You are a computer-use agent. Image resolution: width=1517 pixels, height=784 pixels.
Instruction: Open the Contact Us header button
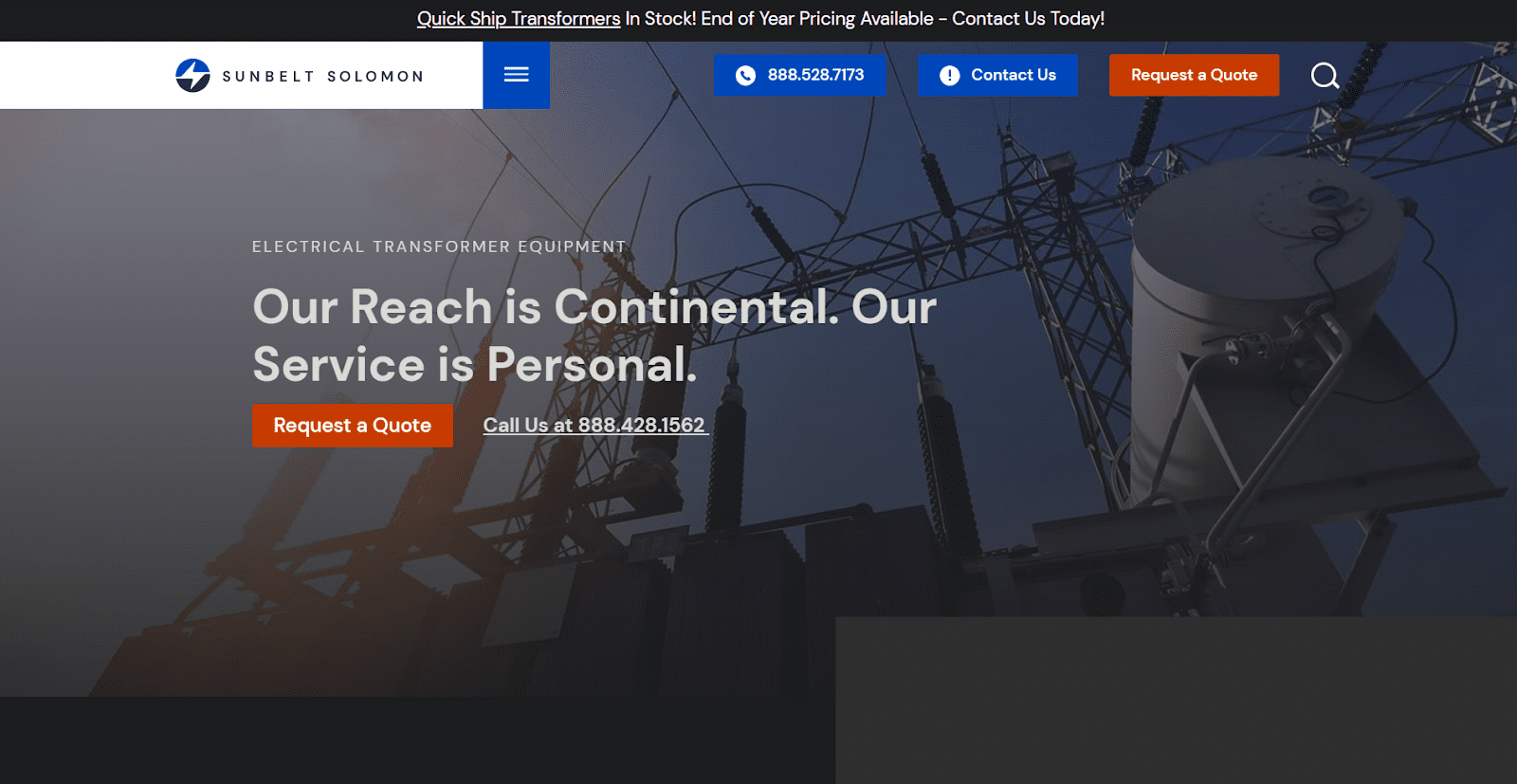(997, 75)
